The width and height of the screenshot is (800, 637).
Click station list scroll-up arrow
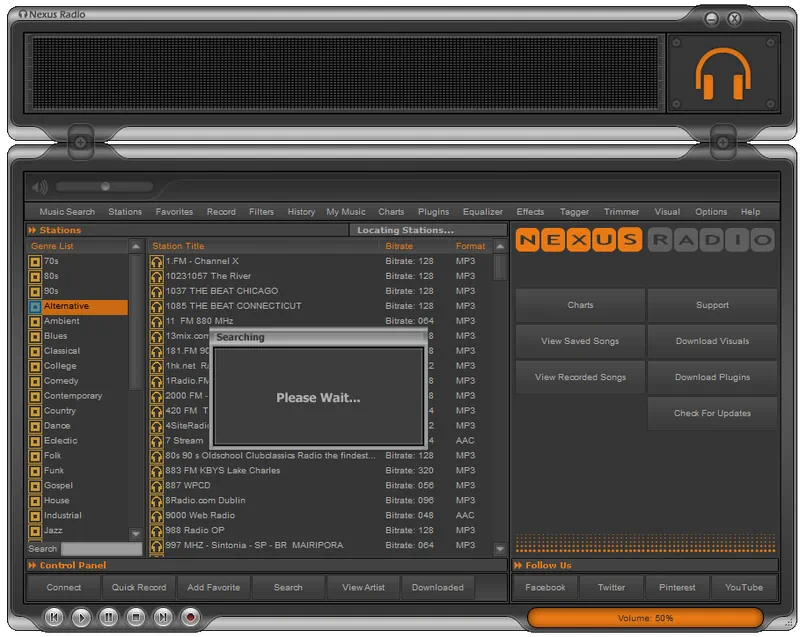pyautogui.click(x=500, y=246)
